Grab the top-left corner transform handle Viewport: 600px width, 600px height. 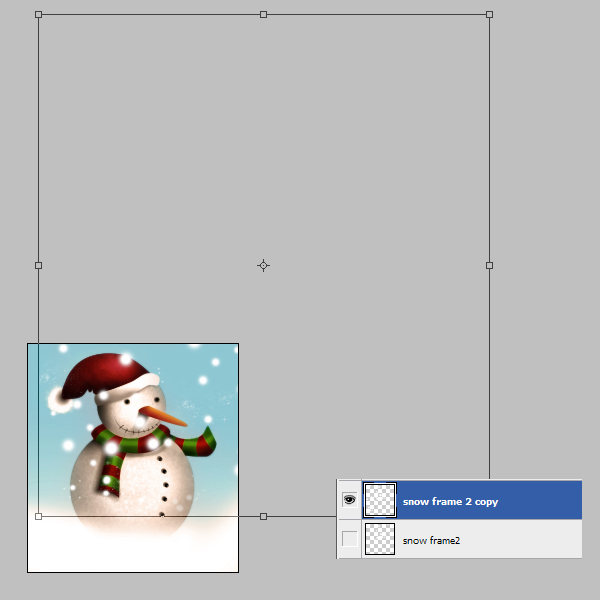pyautogui.click(x=38, y=15)
